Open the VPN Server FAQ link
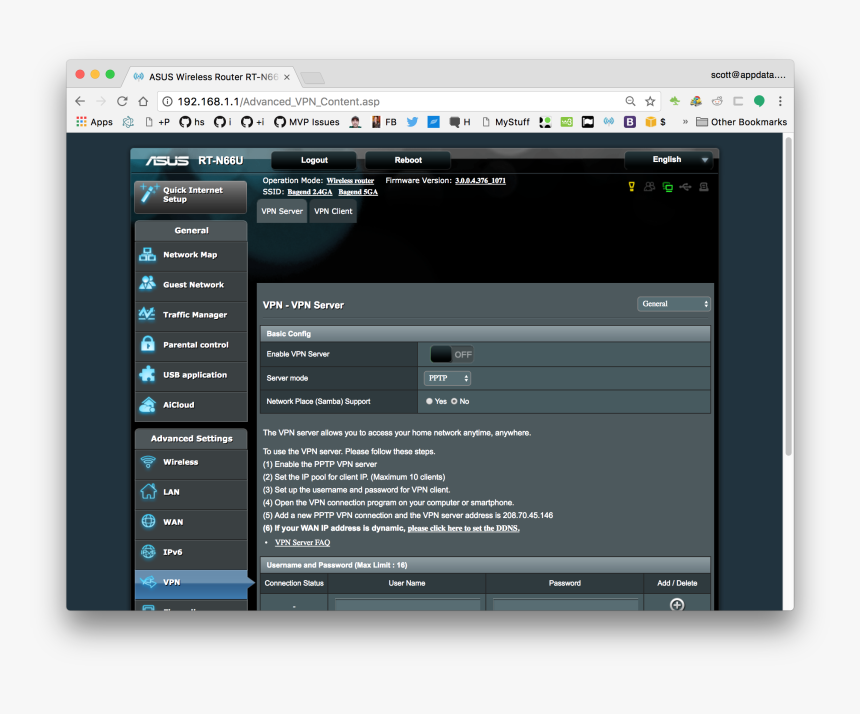The height and width of the screenshot is (714, 860). coord(302,542)
